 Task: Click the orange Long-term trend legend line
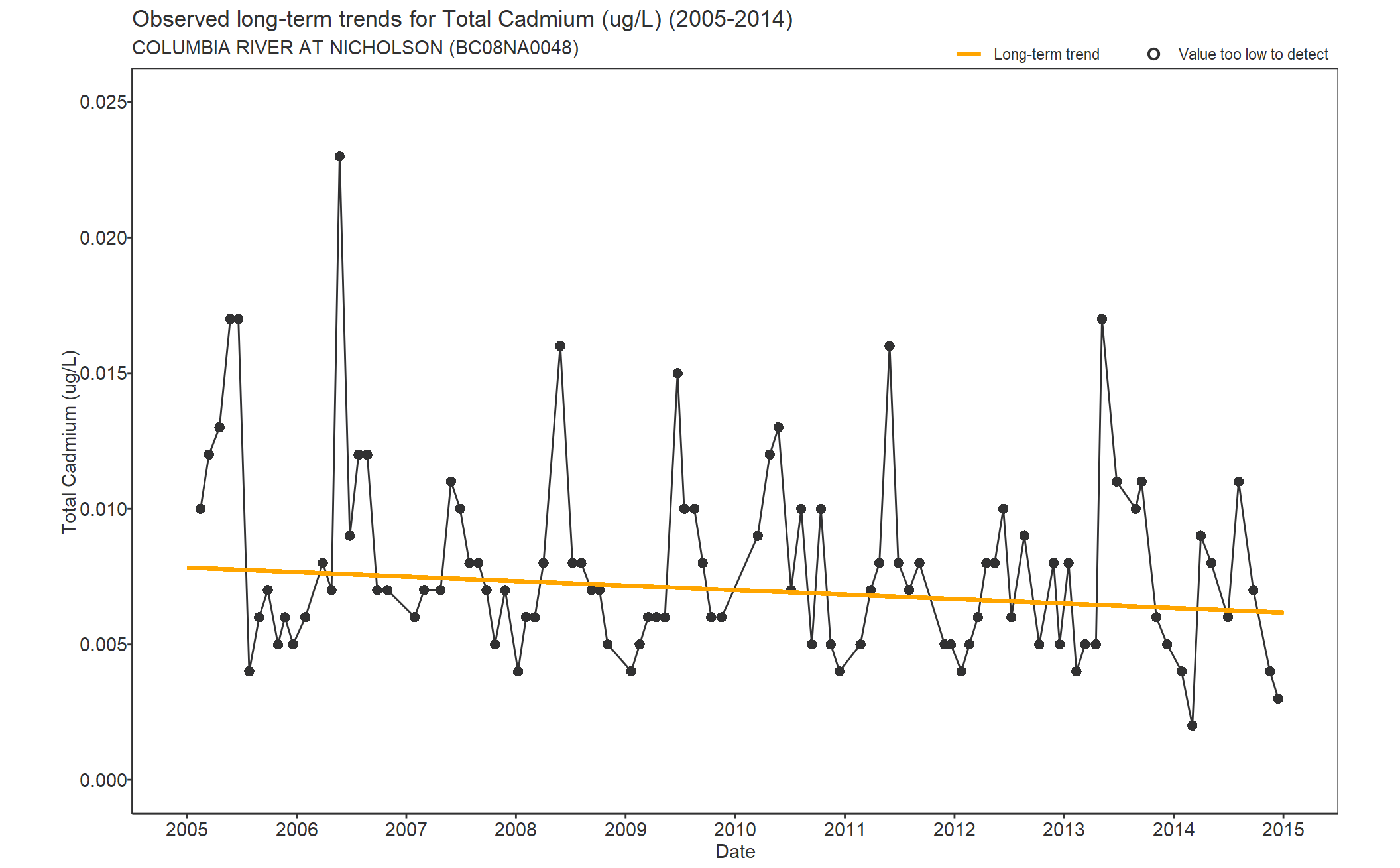click(968, 54)
